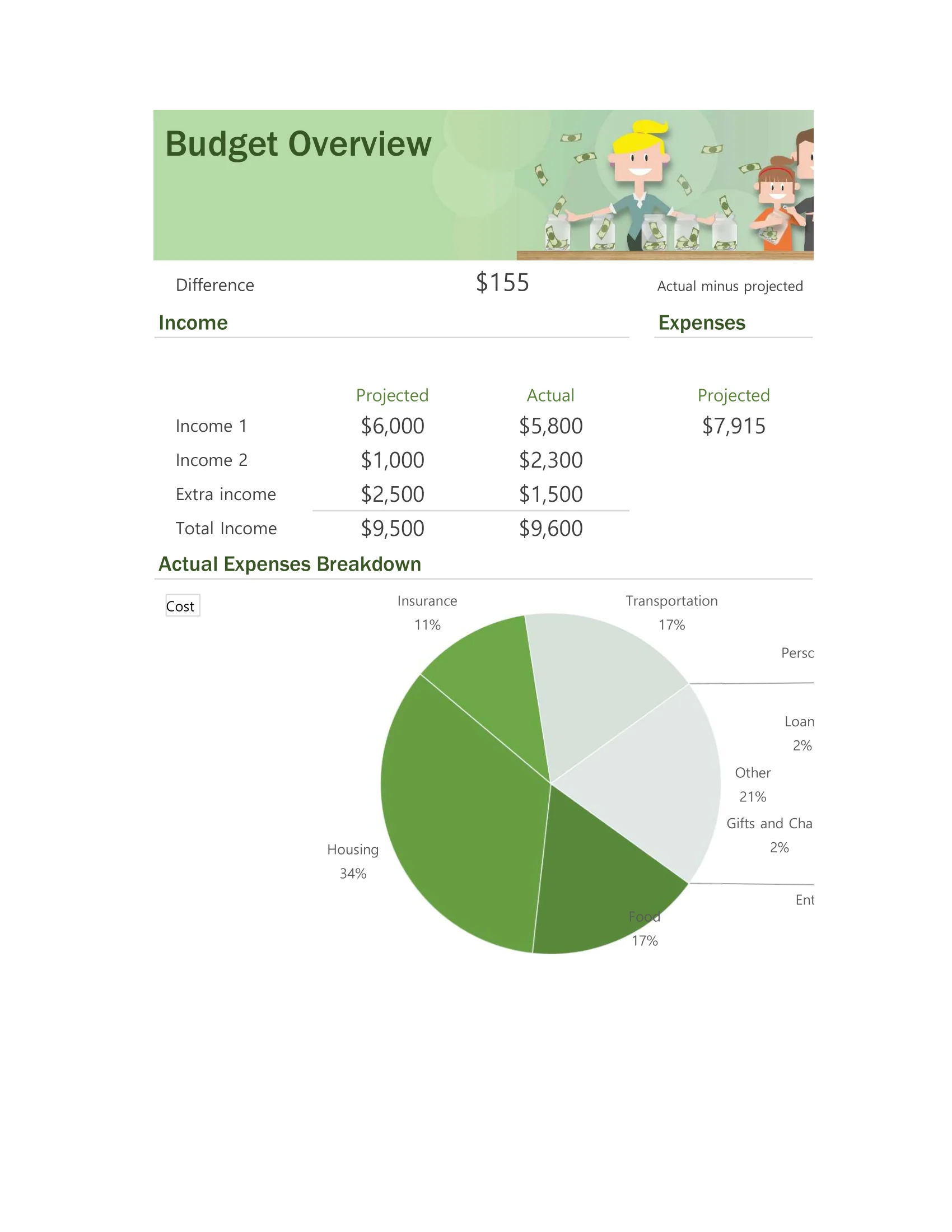Click the Budget Overview title
The height and width of the screenshot is (1232, 952).
click(298, 144)
